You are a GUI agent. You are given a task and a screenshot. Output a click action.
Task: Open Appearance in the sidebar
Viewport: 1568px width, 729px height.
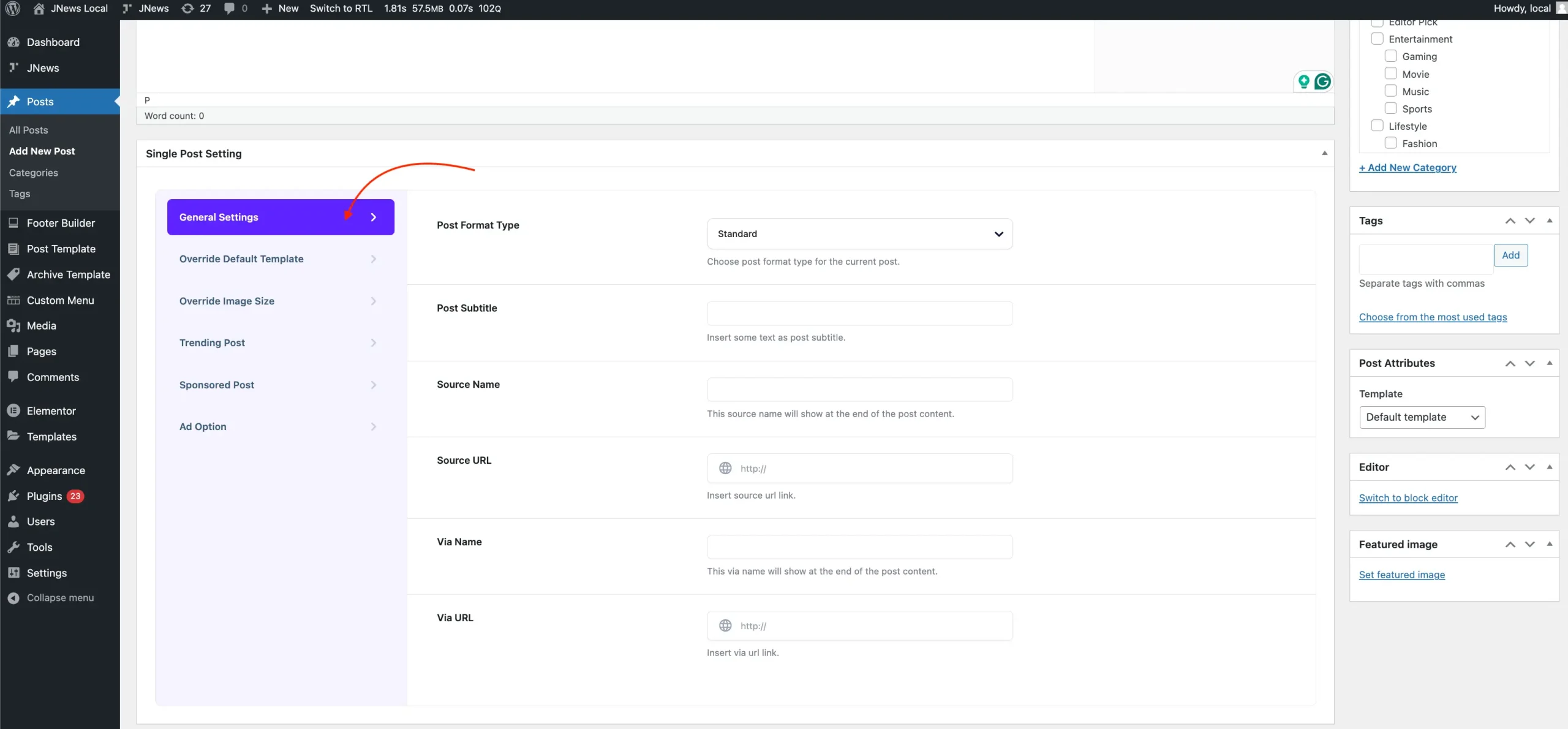click(x=56, y=470)
